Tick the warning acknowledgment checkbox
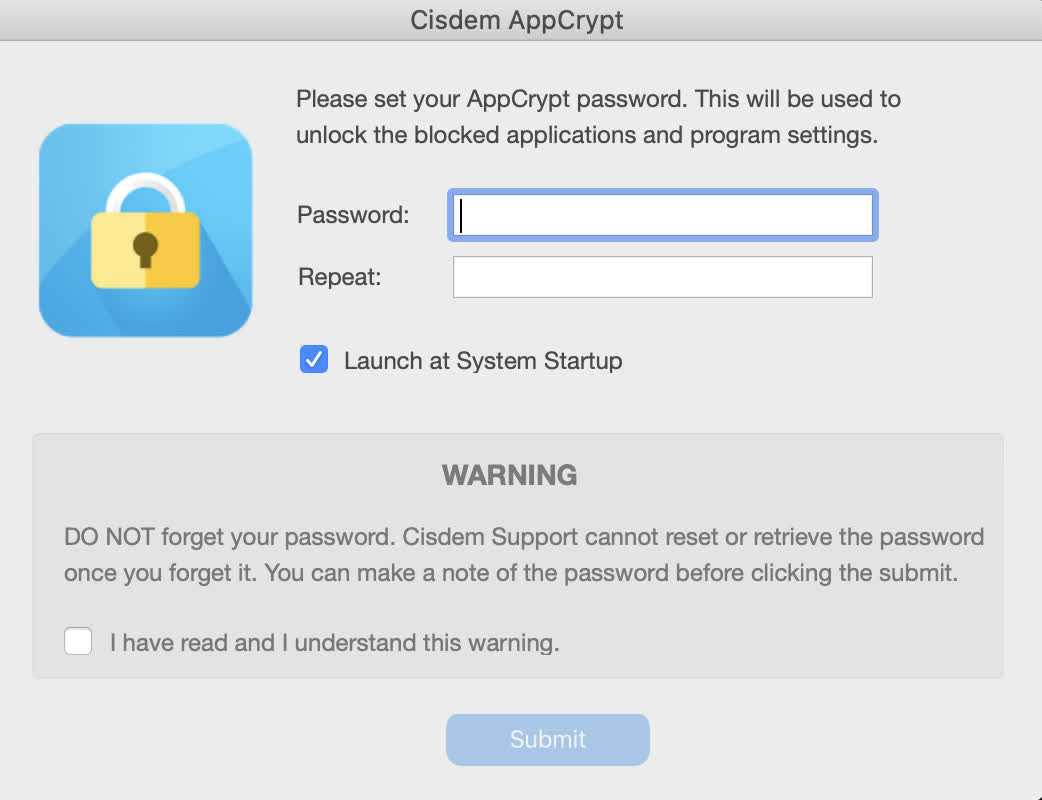Viewport: 1042px width, 800px height. 78,641
